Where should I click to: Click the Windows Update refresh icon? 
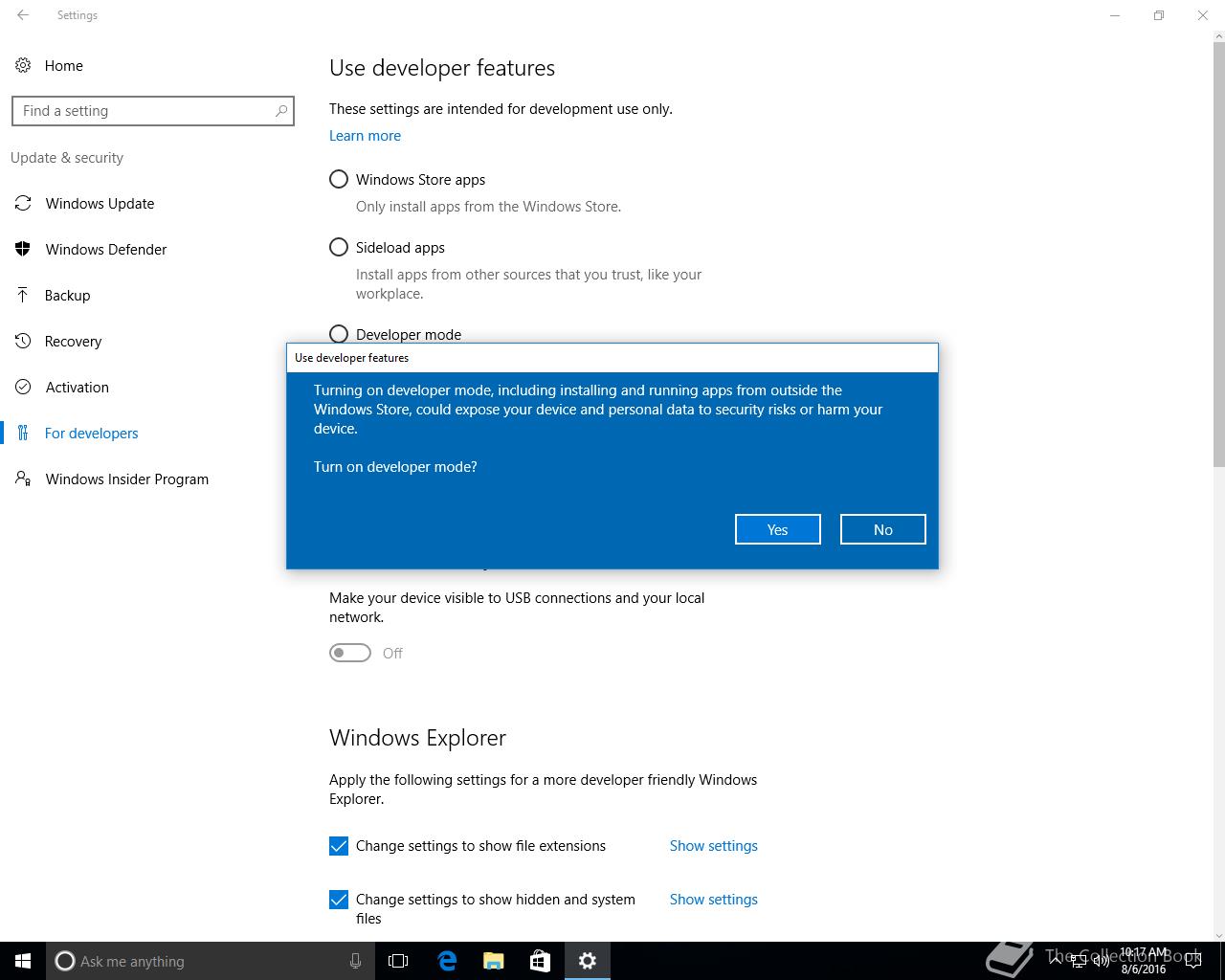[x=23, y=203]
